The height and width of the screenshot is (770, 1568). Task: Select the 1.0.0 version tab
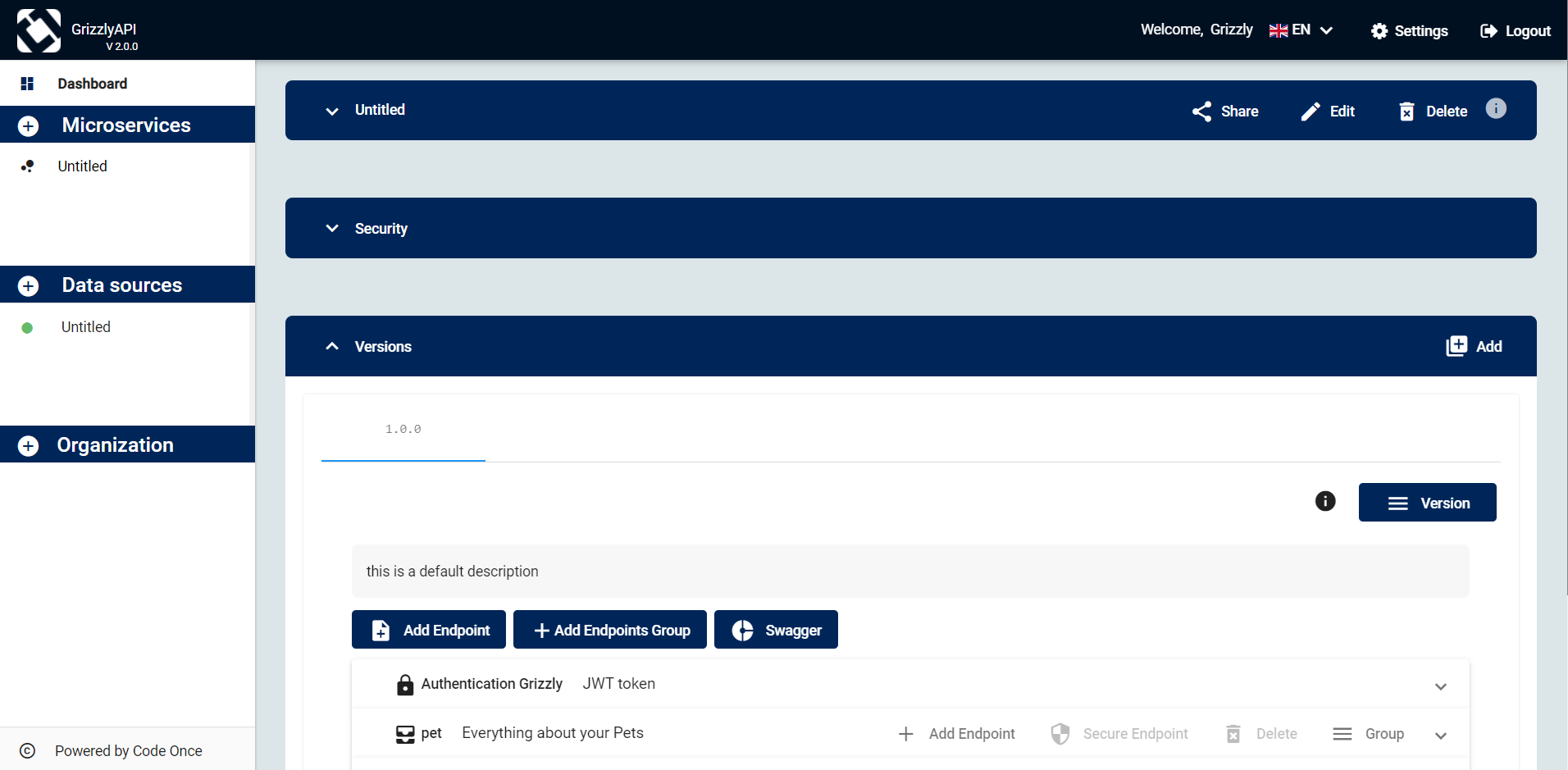(403, 429)
